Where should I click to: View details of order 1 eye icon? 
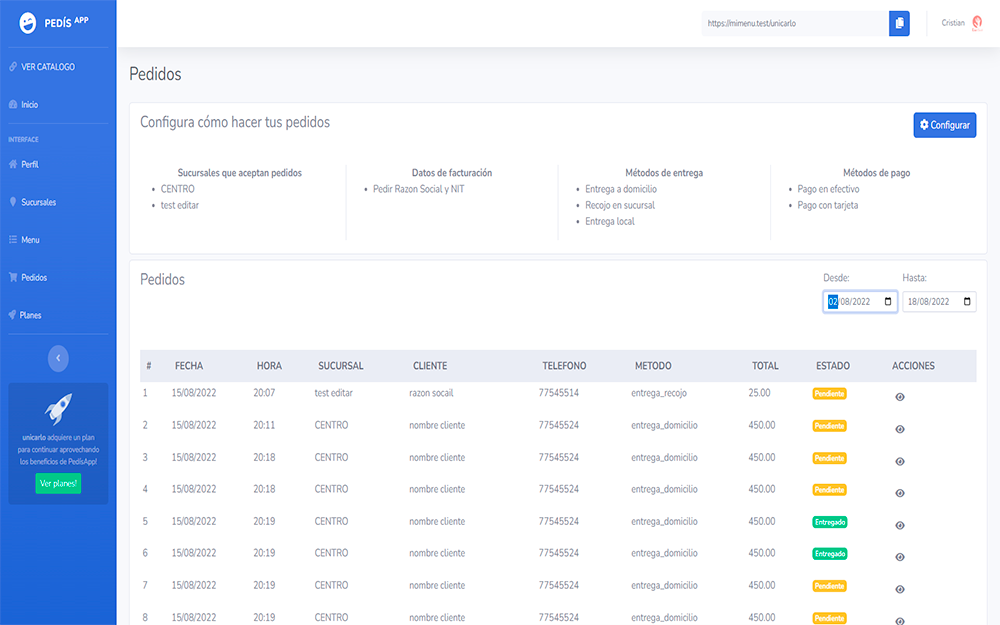coord(900,397)
